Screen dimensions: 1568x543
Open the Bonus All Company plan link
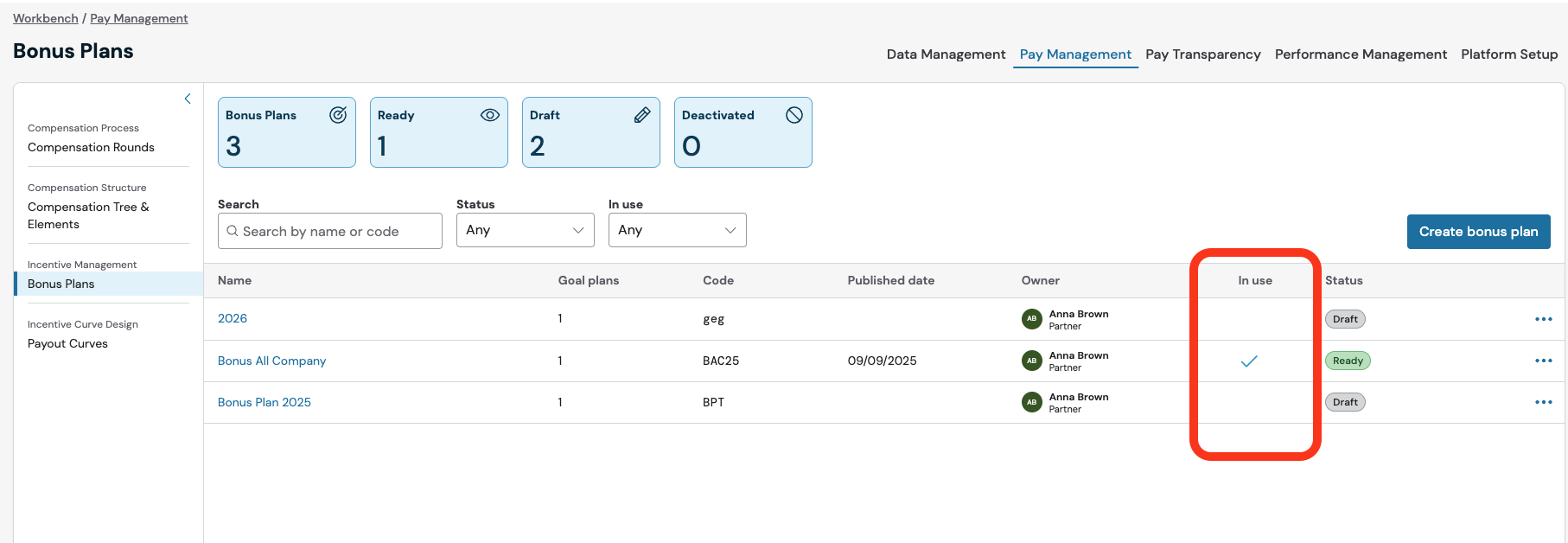click(271, 361)
